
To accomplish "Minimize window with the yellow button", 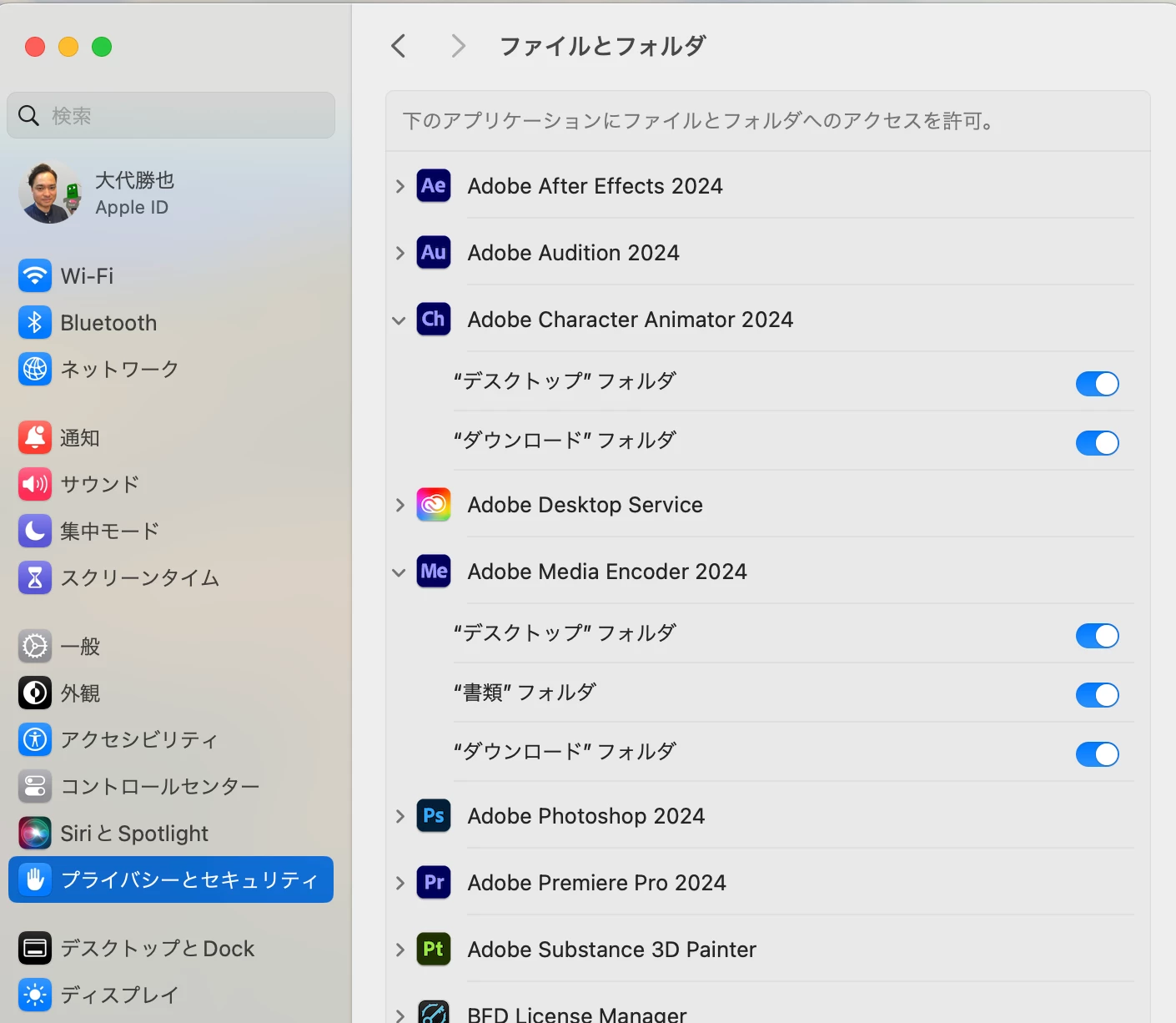I will 68,47.
